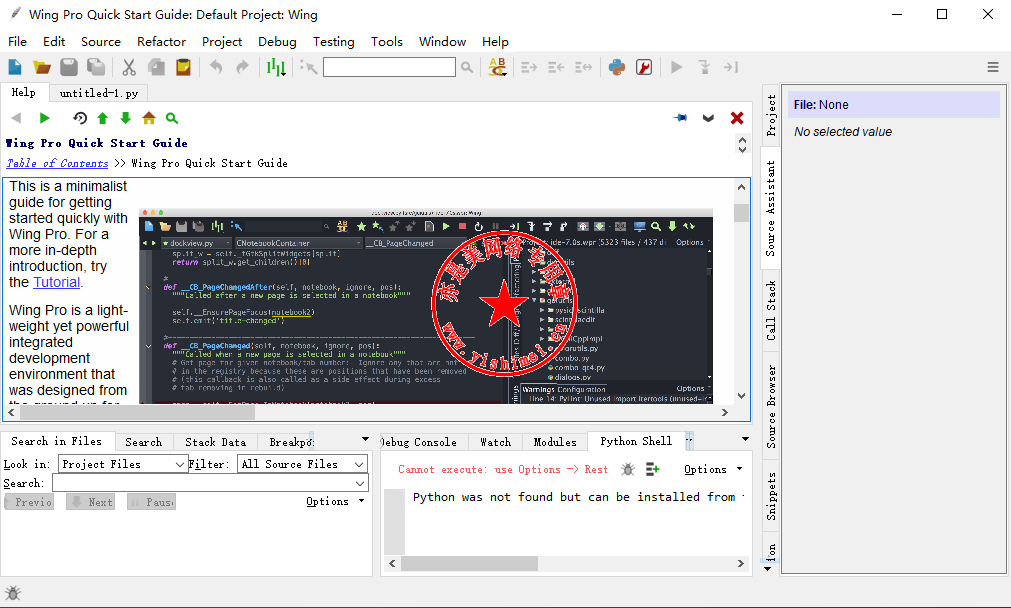This screenshot has height=608, width=1011.
Task: Copy selection using the copy icon
Action: (x=156, y=67)
